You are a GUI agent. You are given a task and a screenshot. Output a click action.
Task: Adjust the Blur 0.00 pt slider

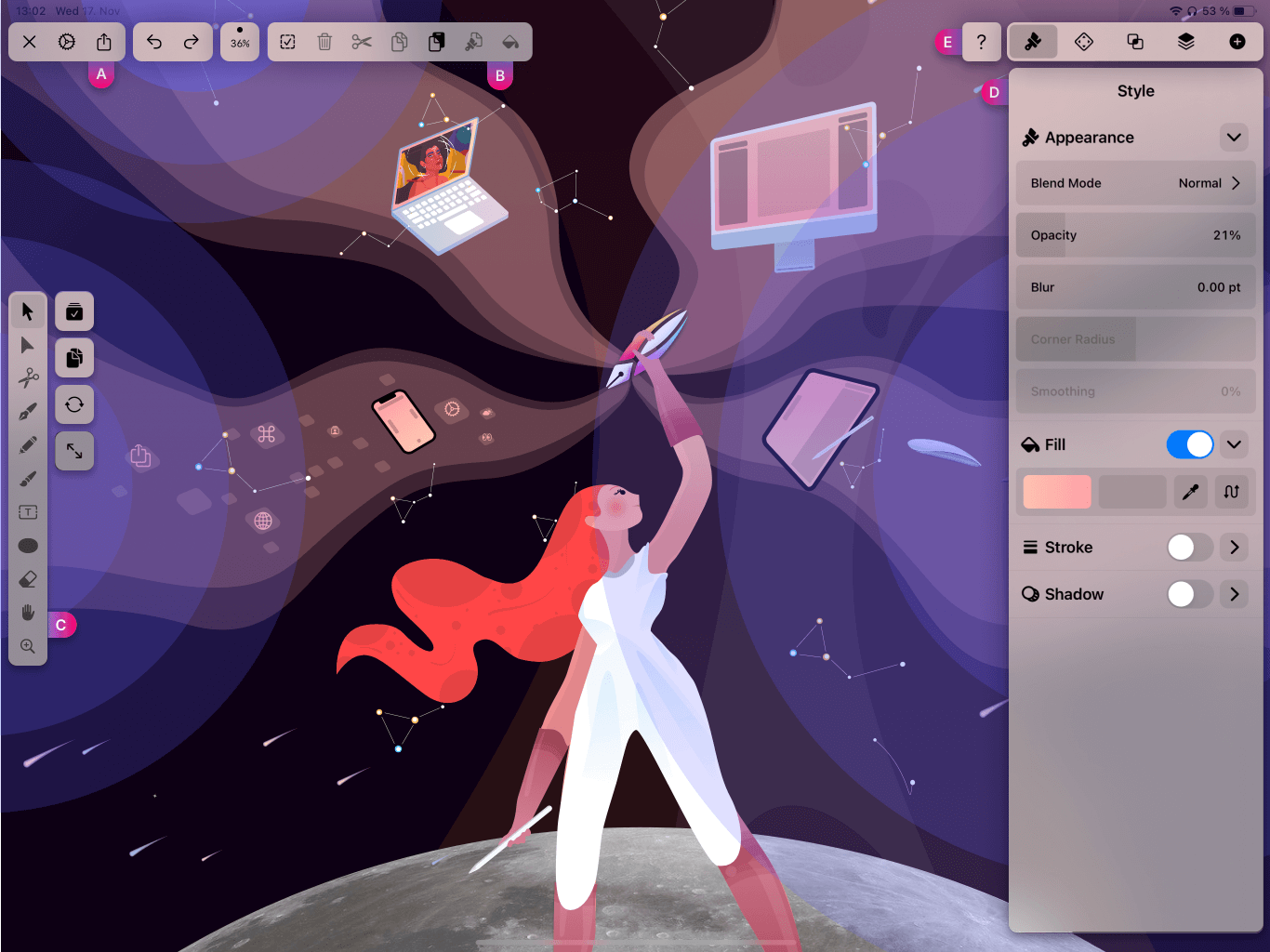coord(1135,287)
